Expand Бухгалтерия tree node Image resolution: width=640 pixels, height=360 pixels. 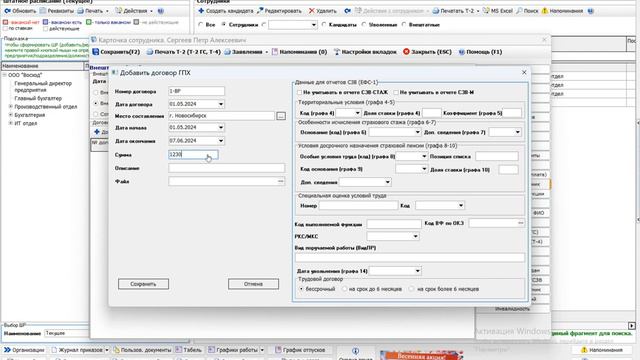(x=11, y=115)
